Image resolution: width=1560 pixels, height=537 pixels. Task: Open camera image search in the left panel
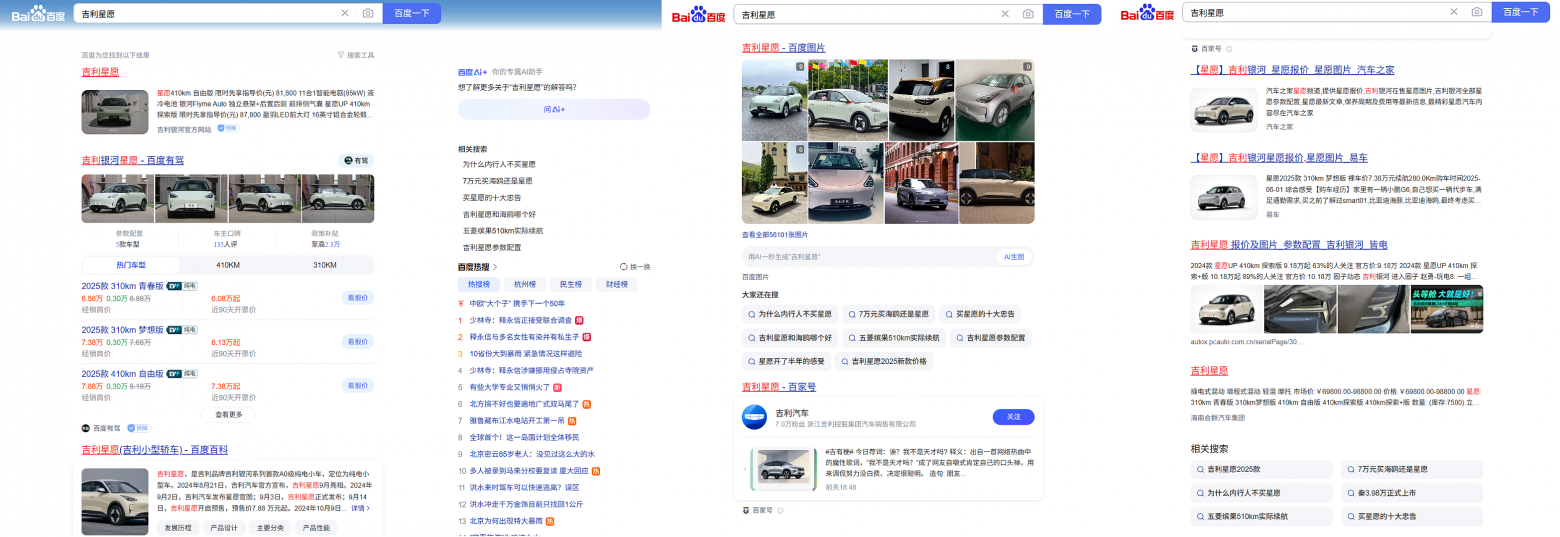pyautogui.click(x=368, y=13)
